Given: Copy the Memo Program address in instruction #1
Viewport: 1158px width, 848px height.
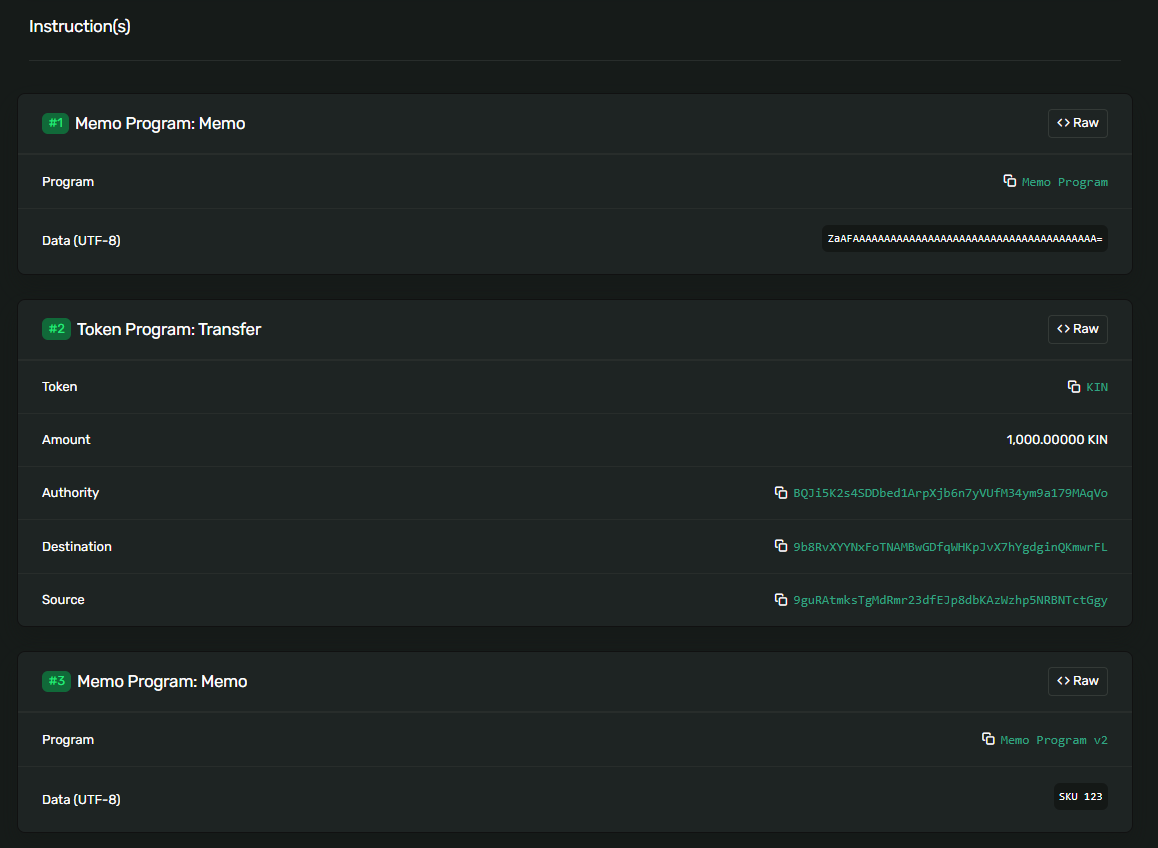Looking at the screenshot, I should coord(1010,181).
